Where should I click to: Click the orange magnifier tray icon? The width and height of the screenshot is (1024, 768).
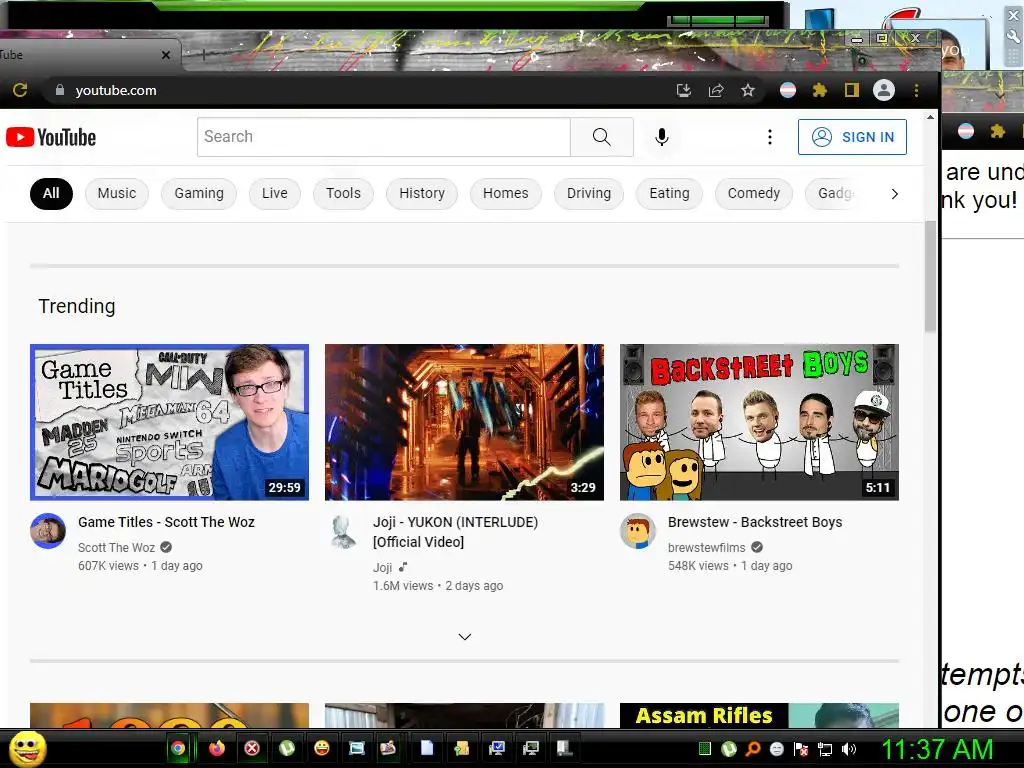753,749
